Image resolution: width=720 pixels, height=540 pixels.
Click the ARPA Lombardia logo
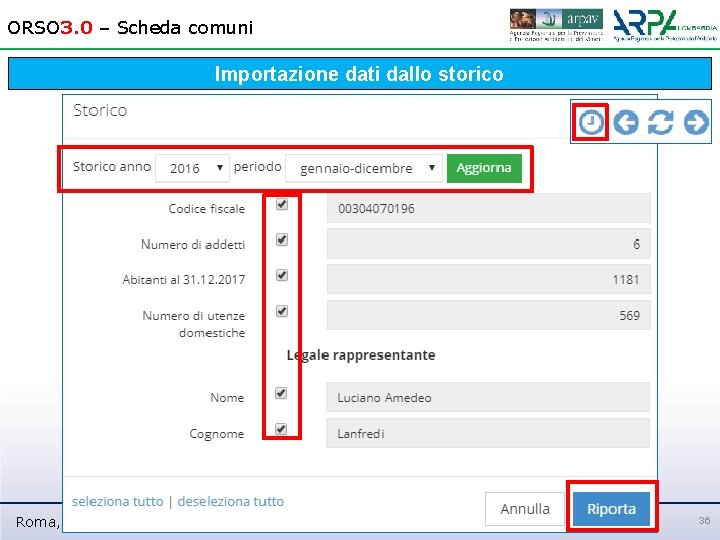pyautogui.click(x=665, y=25)
